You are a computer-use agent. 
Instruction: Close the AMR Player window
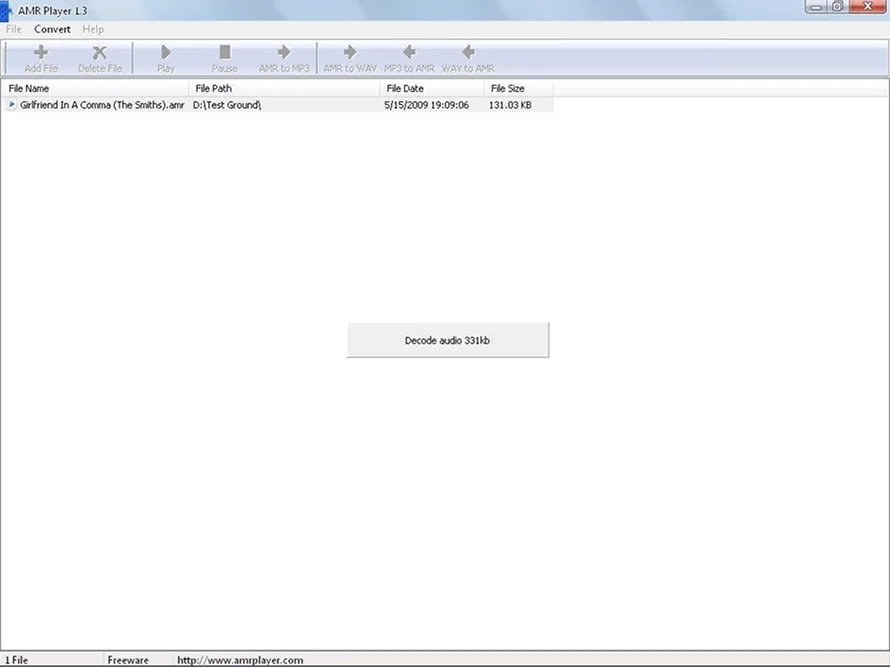(x=867, y=7)
